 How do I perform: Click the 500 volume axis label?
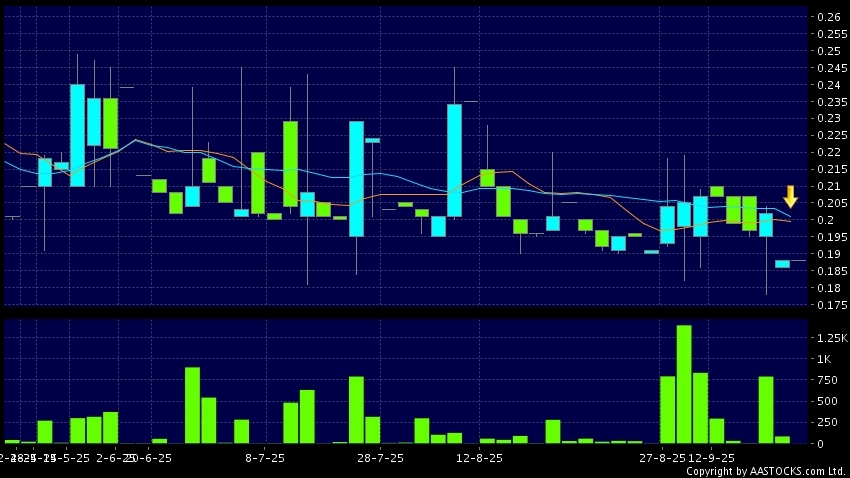pyautogui.click(x=827, y=401)
